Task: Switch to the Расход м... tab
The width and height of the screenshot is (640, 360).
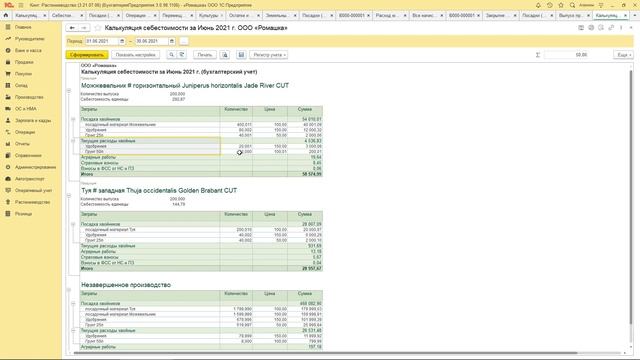Action: [390, 16]
